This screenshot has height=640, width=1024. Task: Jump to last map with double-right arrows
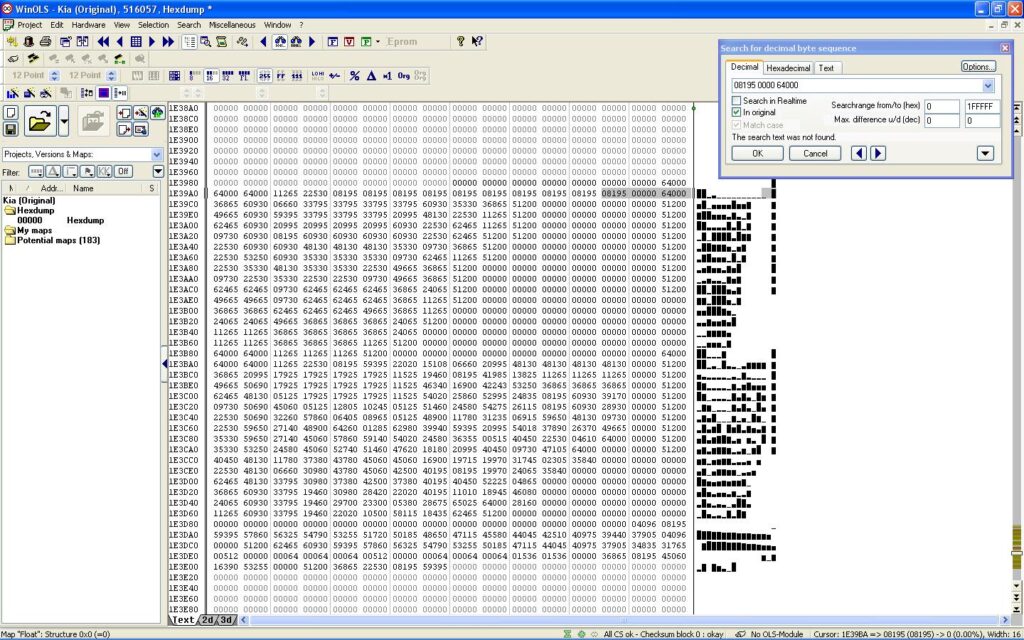pyautogui.click(x=168, y=42)
